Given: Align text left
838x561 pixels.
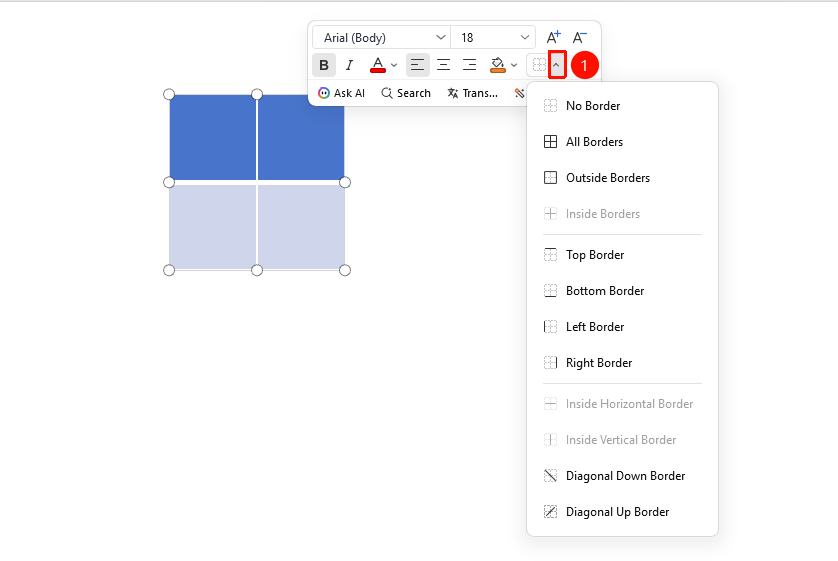Looking at the screenshot, I should [x=417, y=65].
